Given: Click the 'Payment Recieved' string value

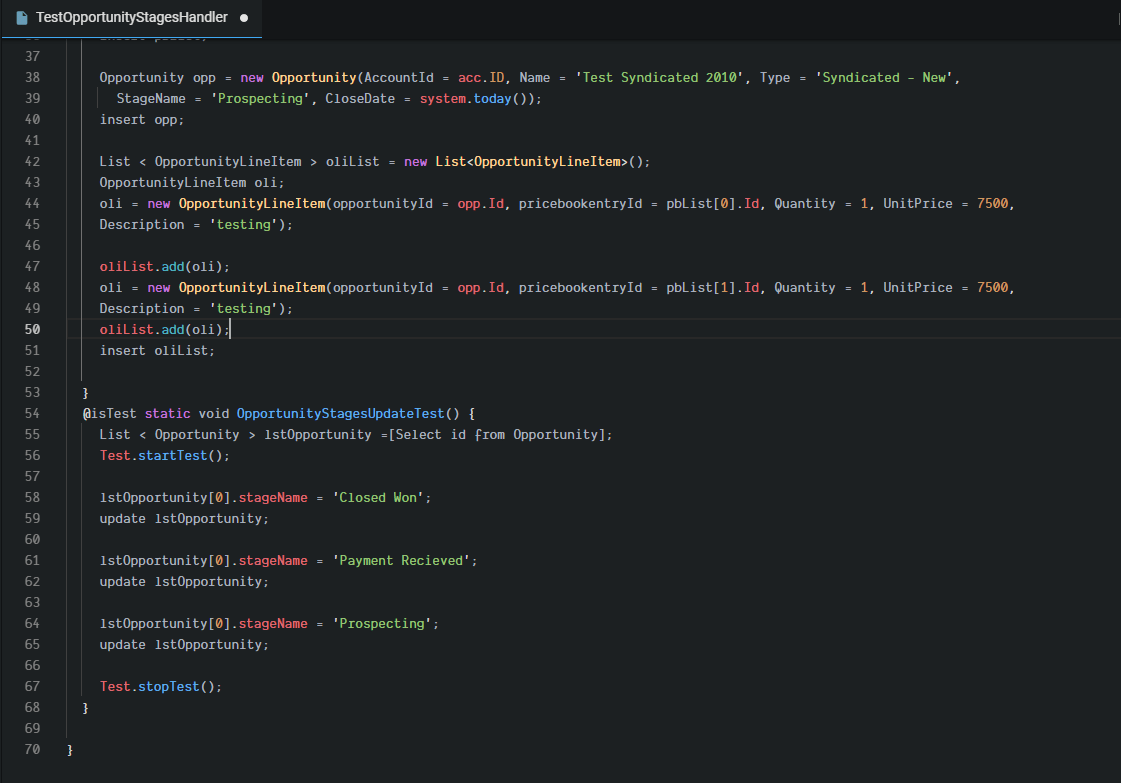Looking at the screenshot, I should coord(402,561).
